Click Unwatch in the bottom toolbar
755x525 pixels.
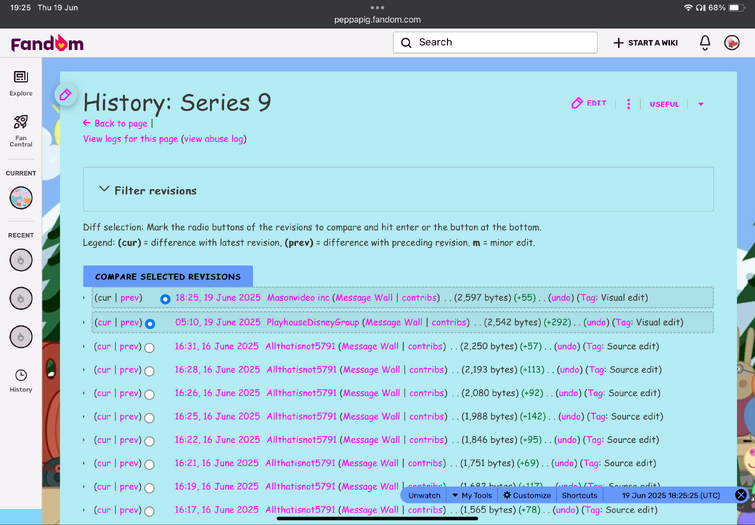tap(424, 495)
